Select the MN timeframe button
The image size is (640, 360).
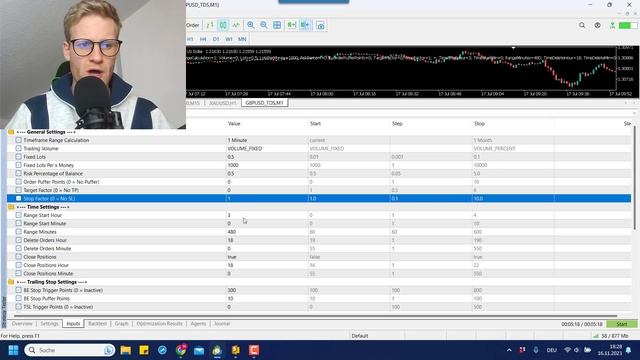click(242, 39)
